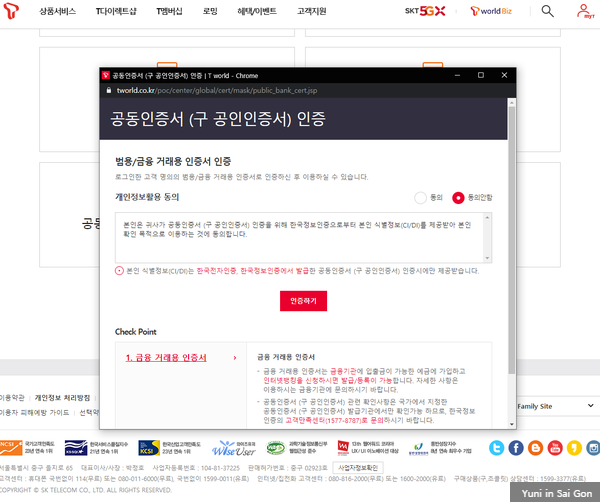This screenshot has width=600, height=502.
Task: Open the 이용자 피해예방 가이드 link
Action: click(34, 412)
